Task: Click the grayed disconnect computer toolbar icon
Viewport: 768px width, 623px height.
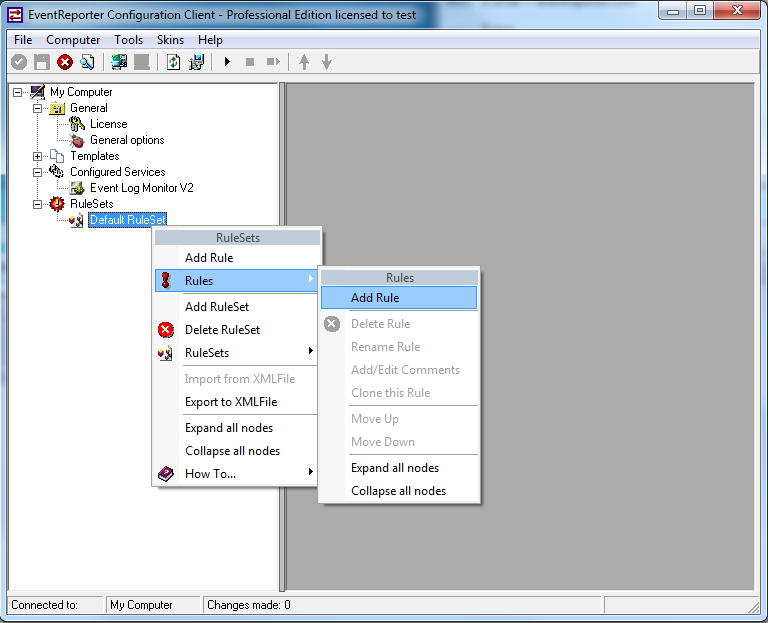Action: [142, 62]
